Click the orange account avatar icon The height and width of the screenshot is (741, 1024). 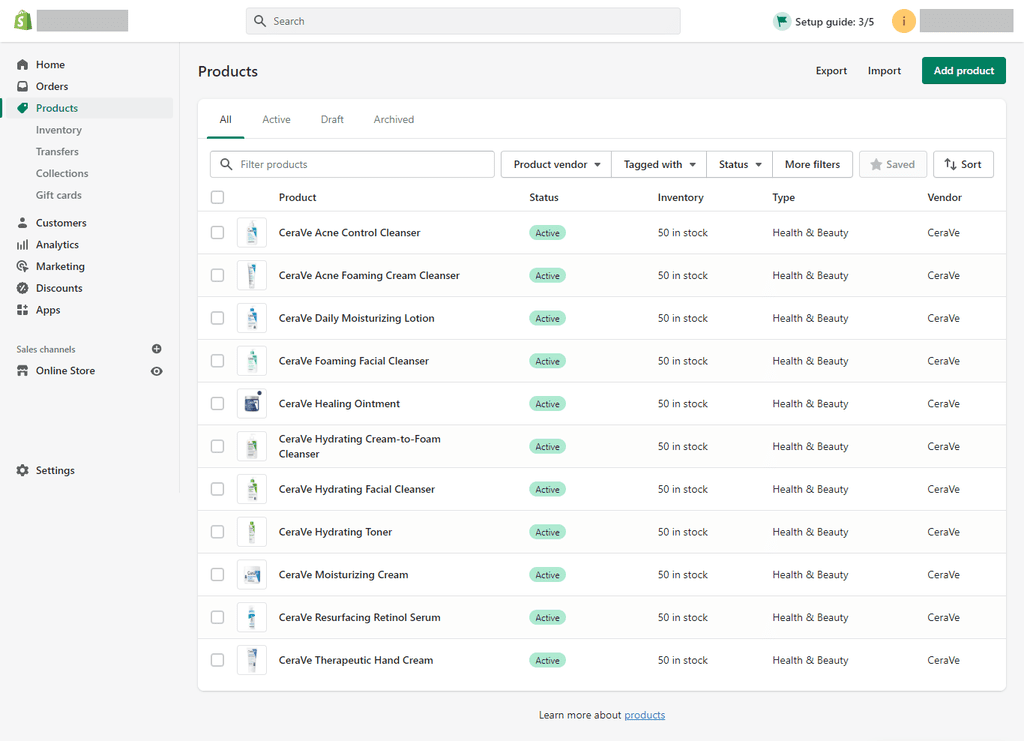(x=904, y=21)
